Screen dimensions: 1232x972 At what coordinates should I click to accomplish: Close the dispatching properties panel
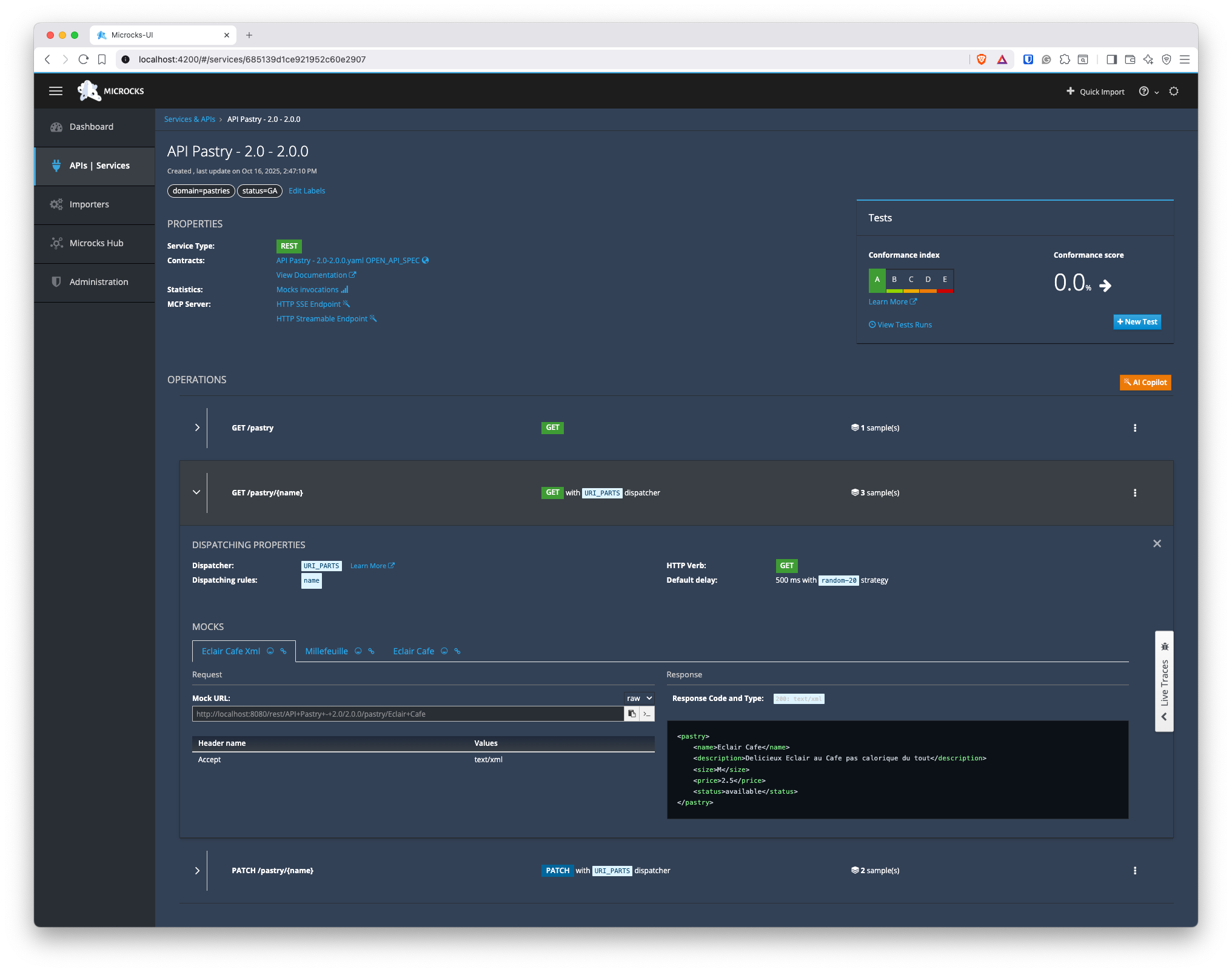coord(1157,543)
